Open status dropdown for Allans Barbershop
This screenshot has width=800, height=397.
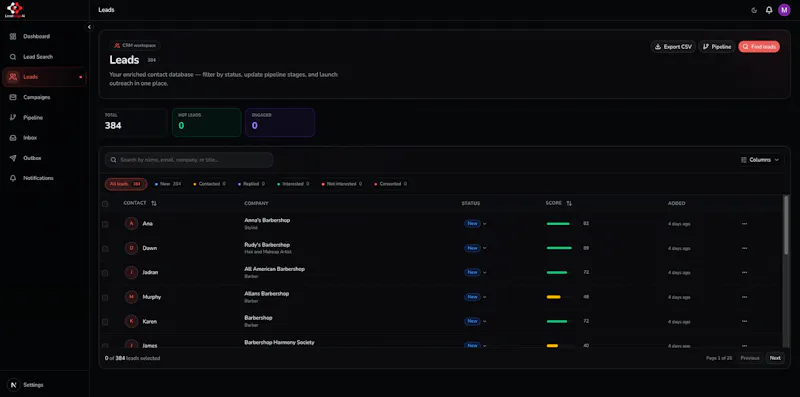[475, 297]
